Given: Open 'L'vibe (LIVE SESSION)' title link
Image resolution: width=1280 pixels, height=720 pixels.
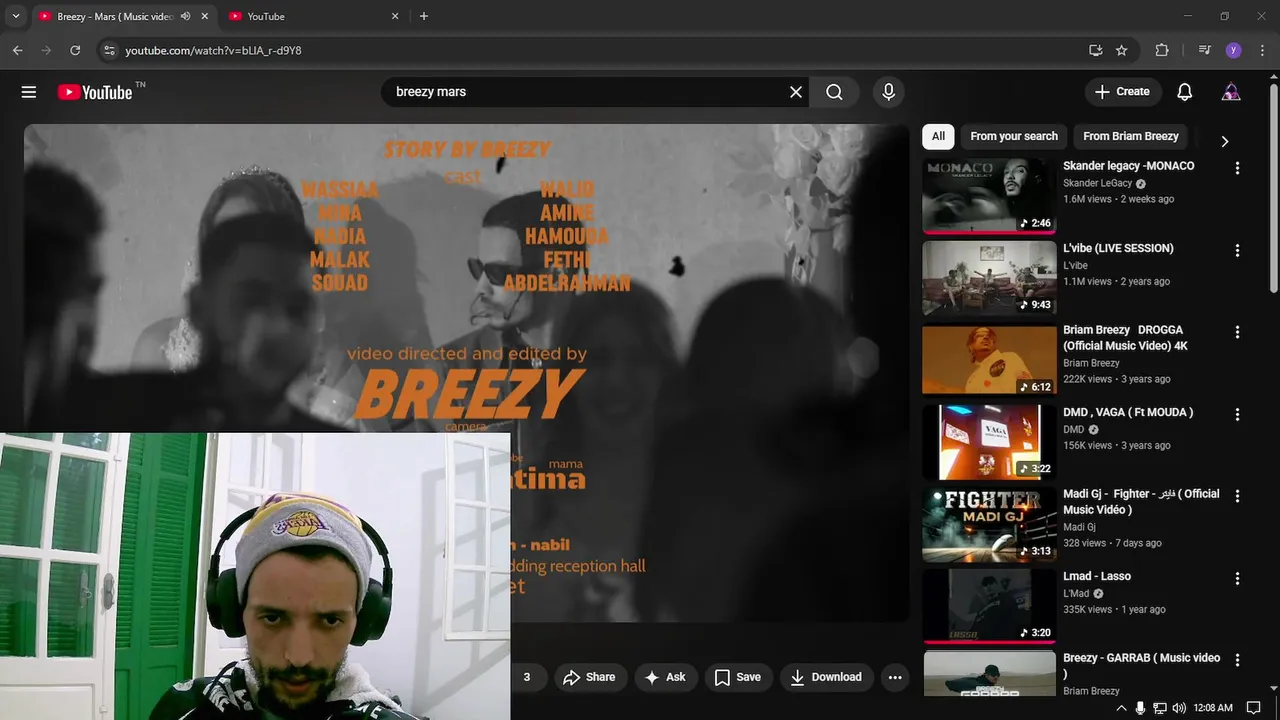Looking at the screenshot, I should (1118, 248).
